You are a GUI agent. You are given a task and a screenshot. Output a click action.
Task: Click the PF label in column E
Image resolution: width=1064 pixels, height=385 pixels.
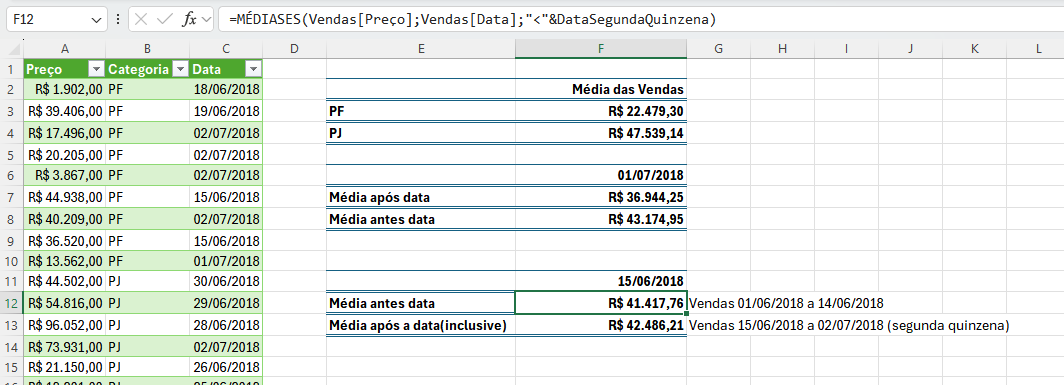pyautogui.click(x=421, y=111)
